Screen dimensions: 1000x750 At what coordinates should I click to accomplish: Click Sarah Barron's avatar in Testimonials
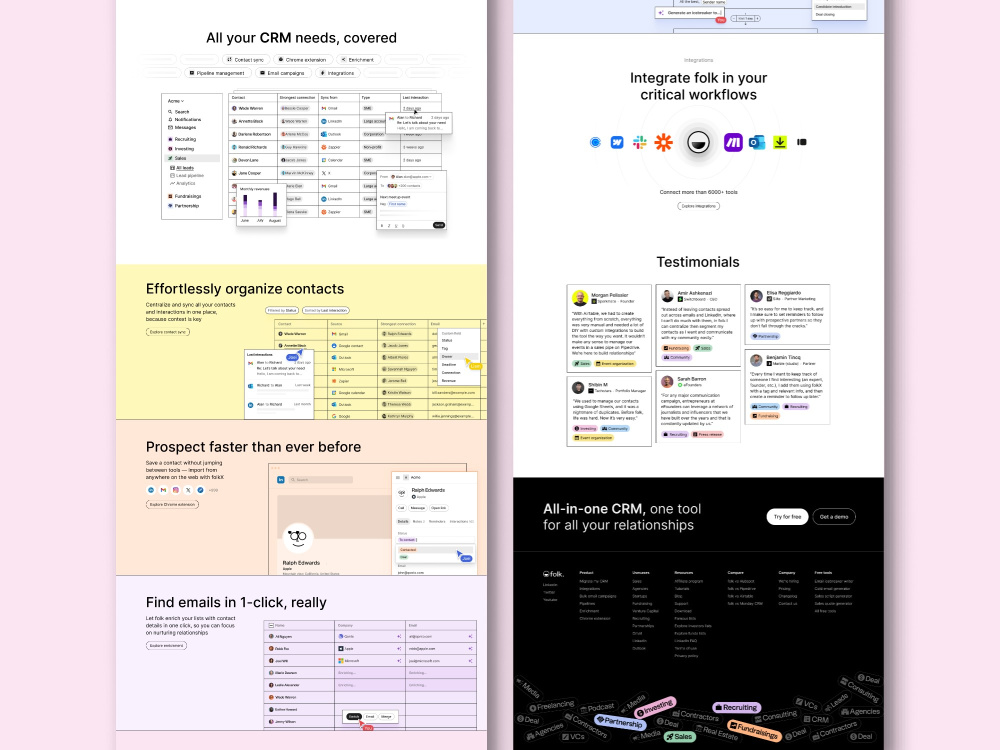tap(667, 381)
